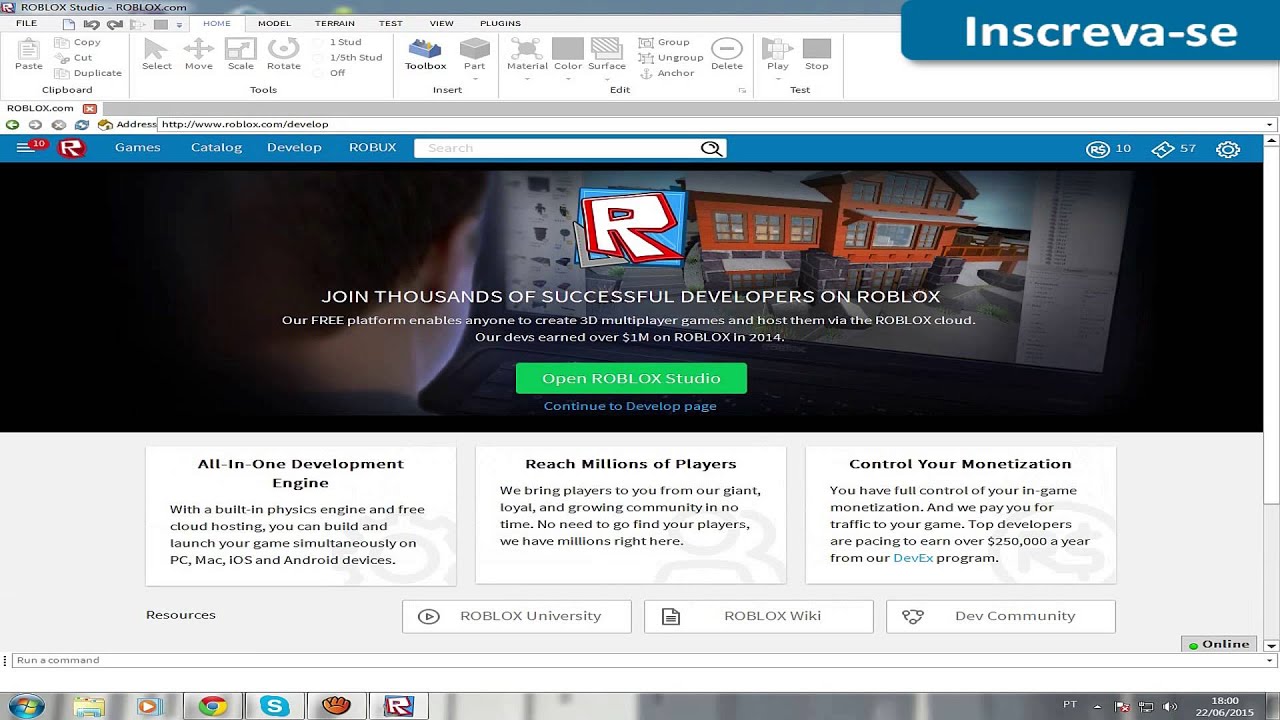Switch to the MODEL ribbon tab

274,23
